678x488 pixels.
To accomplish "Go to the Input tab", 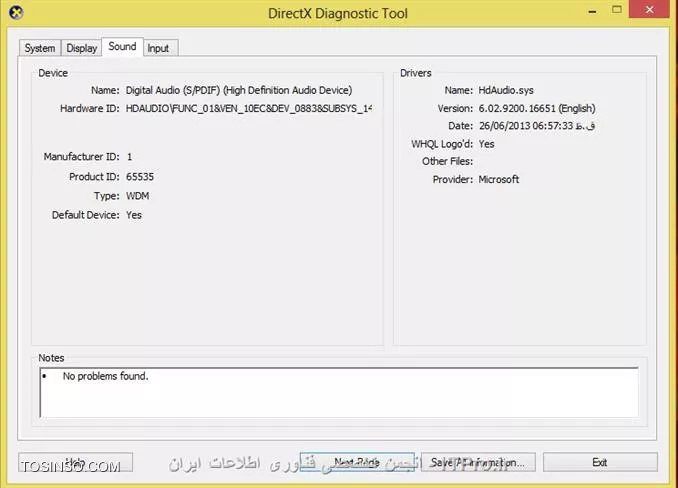I will point(158,48).
